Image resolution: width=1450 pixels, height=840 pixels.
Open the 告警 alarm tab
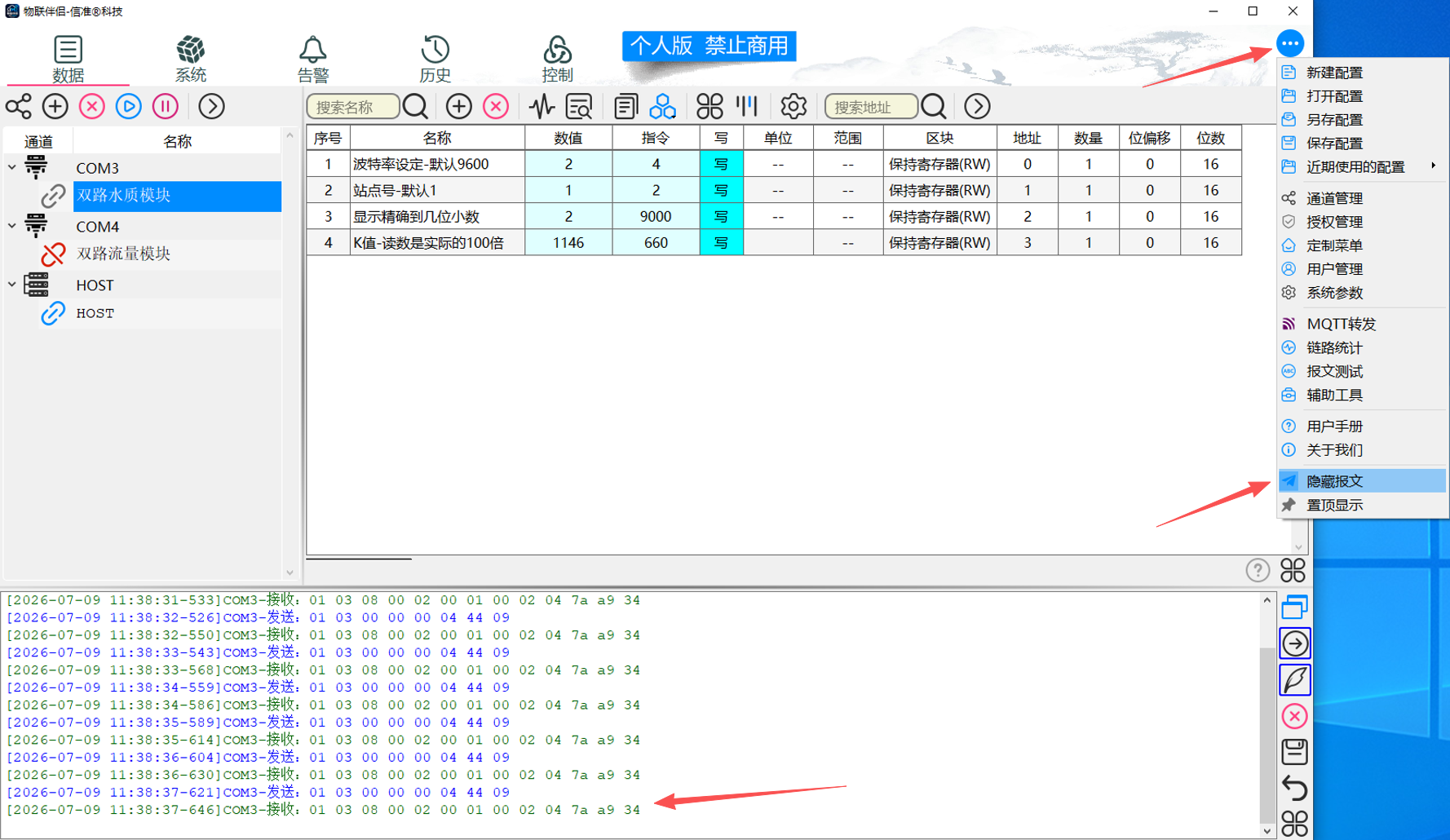[x=313, y=59]
